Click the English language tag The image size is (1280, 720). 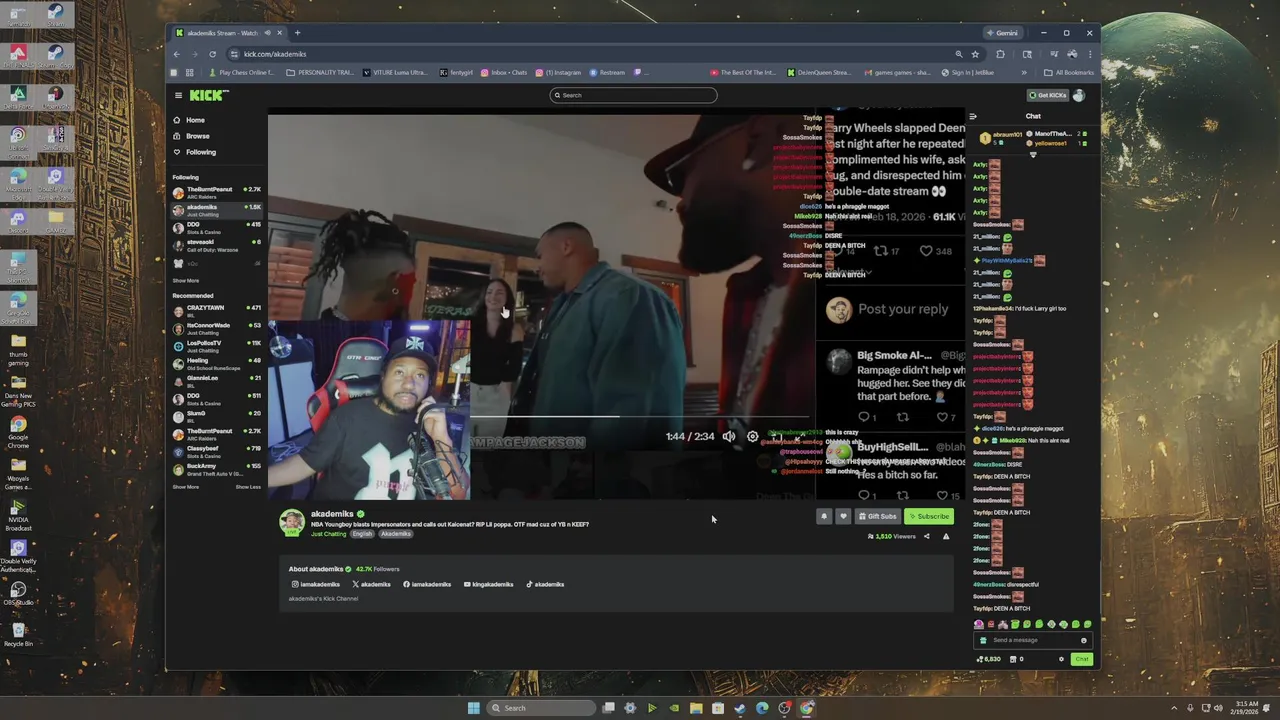coord(362,534)
